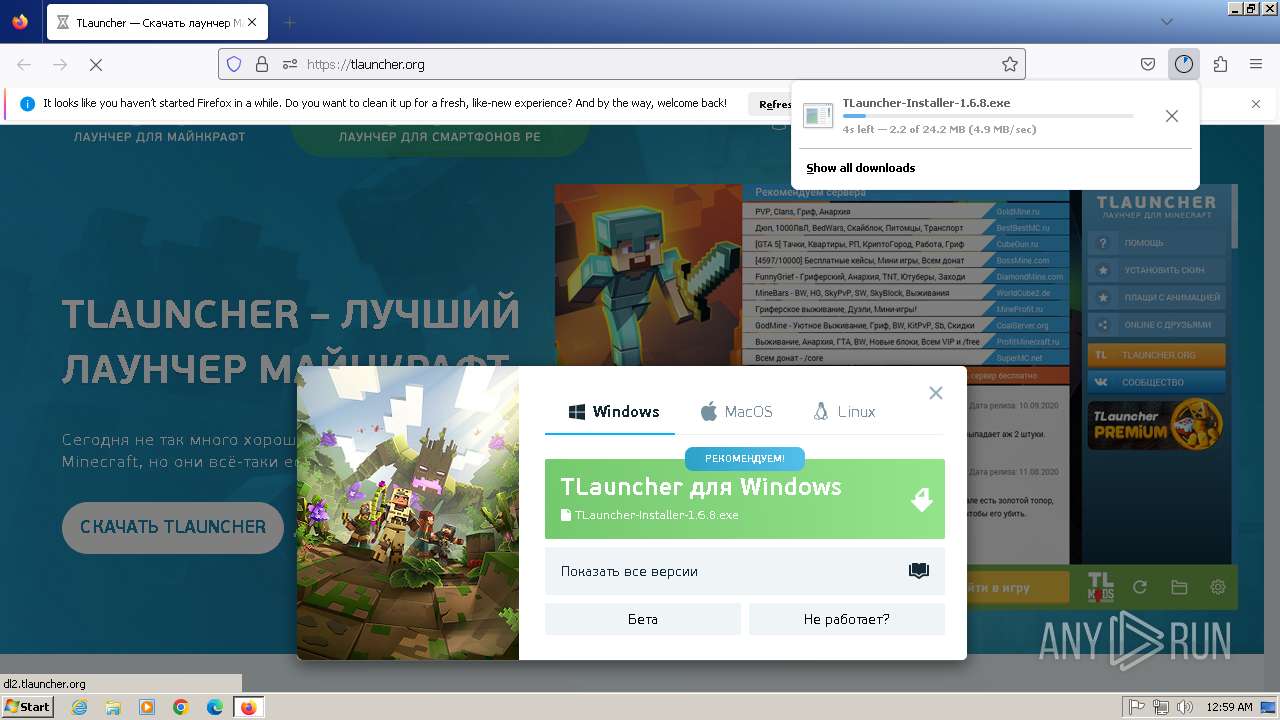This screenshot has height=720, width=1280.
Task: Click the browser forward arrow
Action: [60, 64]
